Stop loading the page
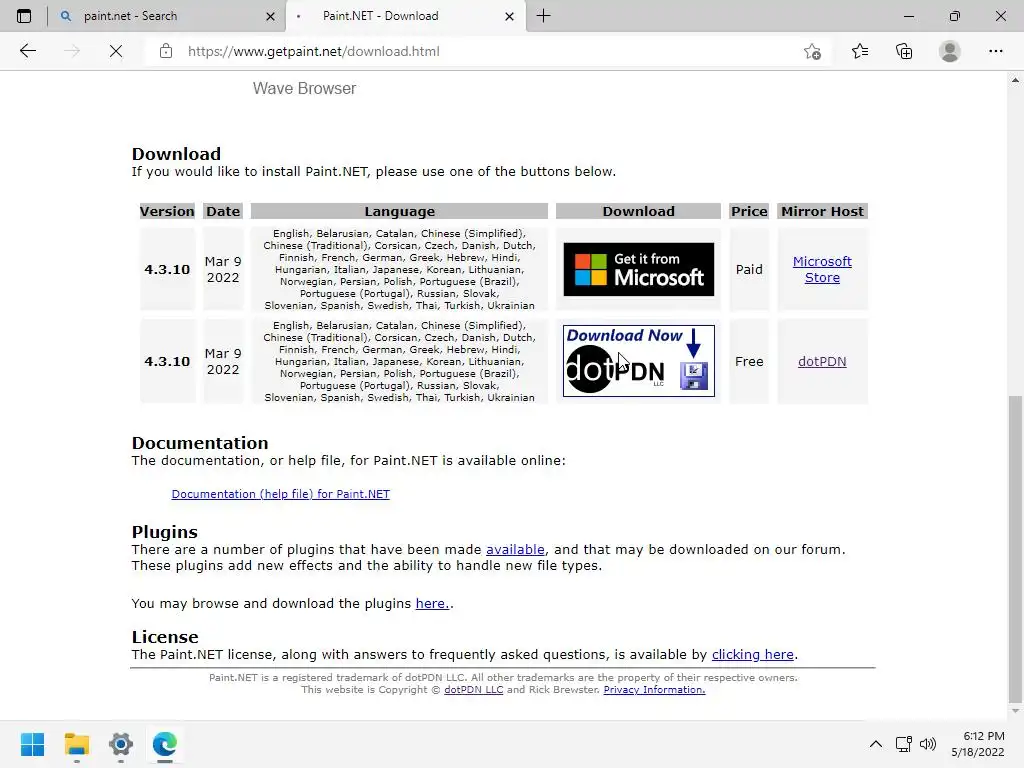Viewport: 1024px width, 768px height. pos(116,51)
